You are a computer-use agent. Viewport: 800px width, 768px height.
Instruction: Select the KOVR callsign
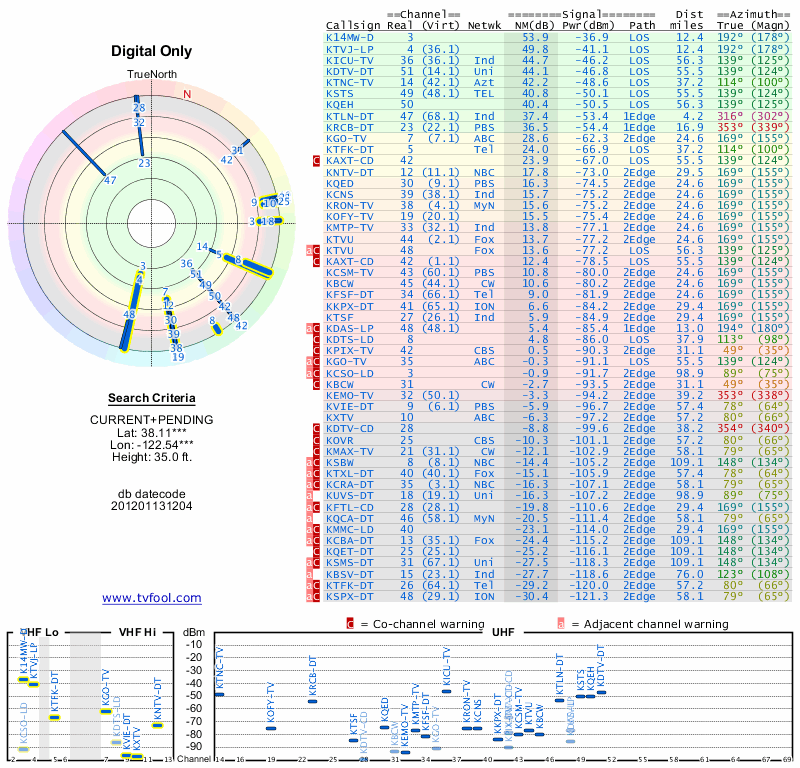click(340, 440)
